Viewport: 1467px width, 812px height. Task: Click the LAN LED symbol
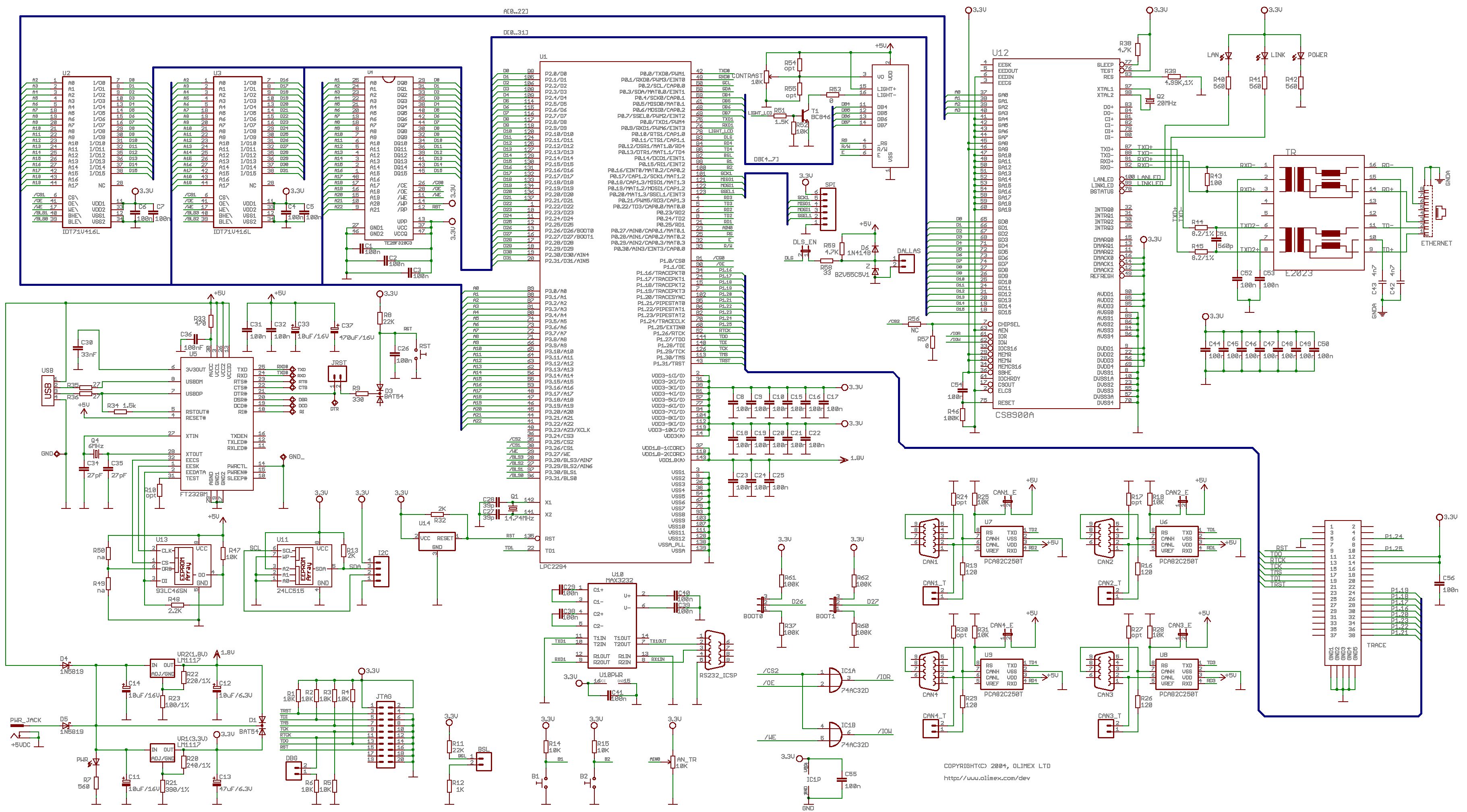pyautogui.click(x=1228, y=56)
